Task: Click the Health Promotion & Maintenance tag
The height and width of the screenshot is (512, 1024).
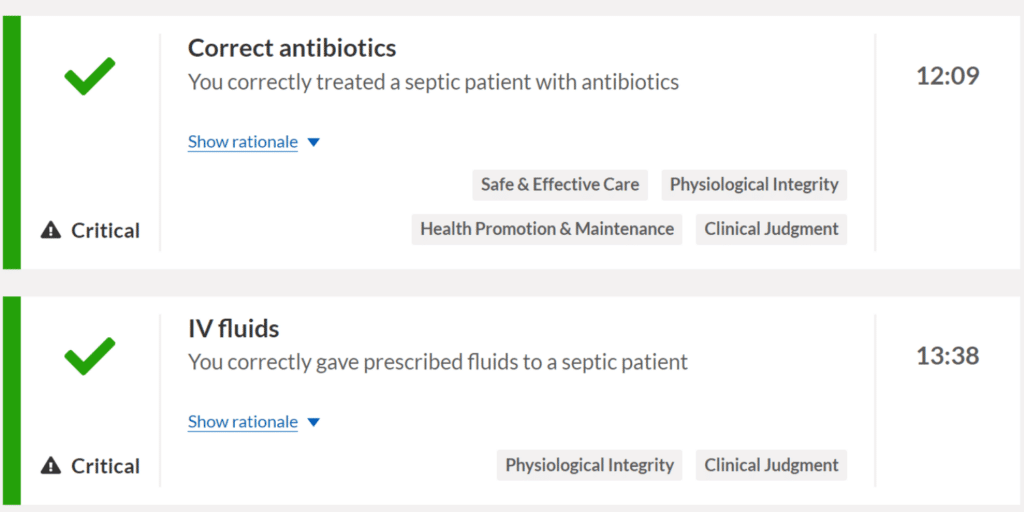Action: tap(547, 229)
